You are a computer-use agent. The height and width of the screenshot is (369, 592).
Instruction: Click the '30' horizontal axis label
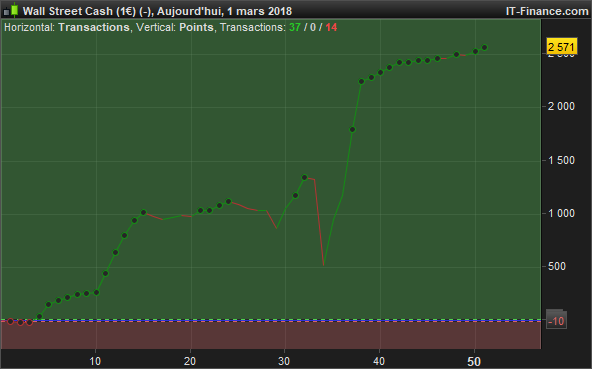tap(284, 361)
